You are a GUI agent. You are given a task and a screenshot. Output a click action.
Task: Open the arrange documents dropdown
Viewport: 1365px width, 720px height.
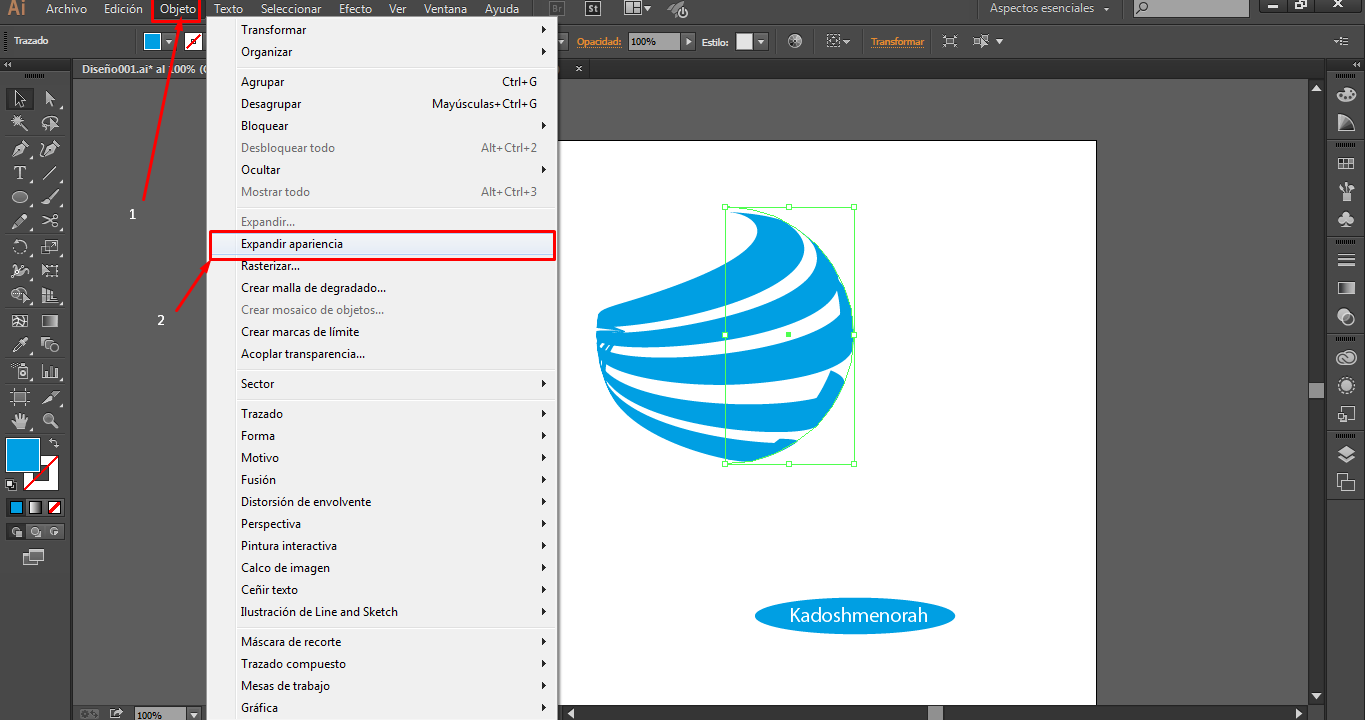[x=637, y=9]
